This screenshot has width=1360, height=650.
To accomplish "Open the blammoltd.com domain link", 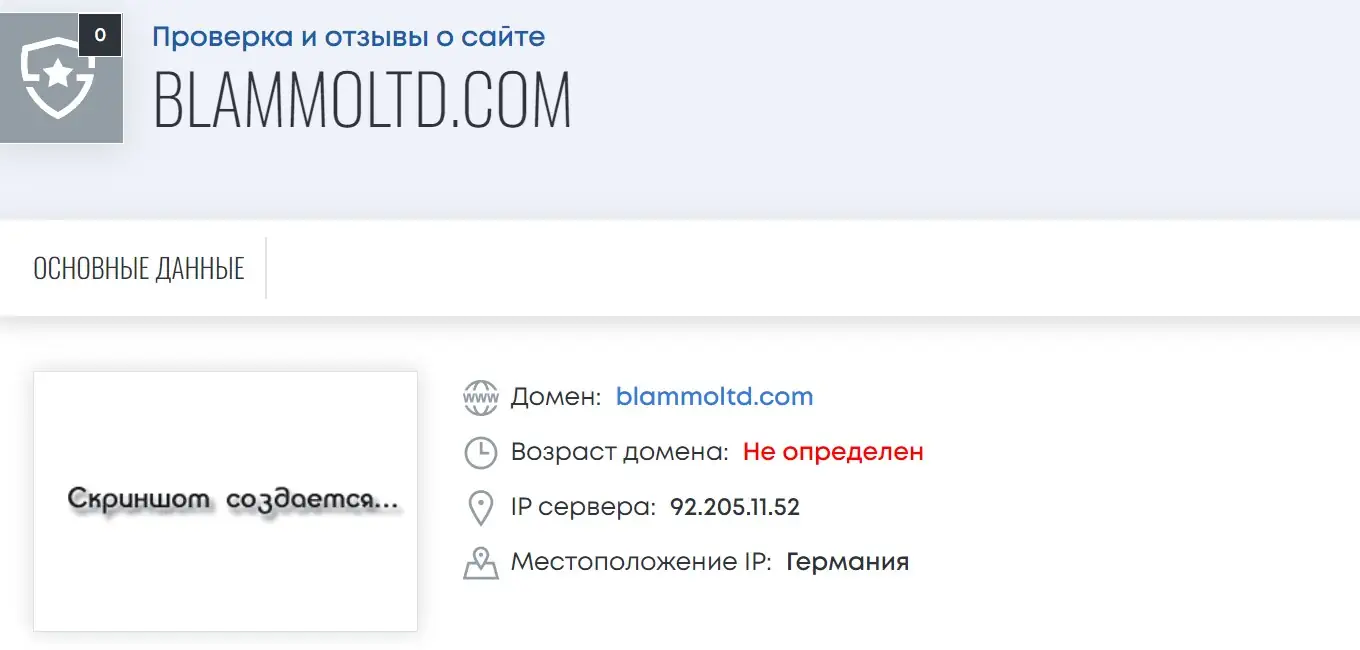I will pyautogui.click(x=715, y=396).
